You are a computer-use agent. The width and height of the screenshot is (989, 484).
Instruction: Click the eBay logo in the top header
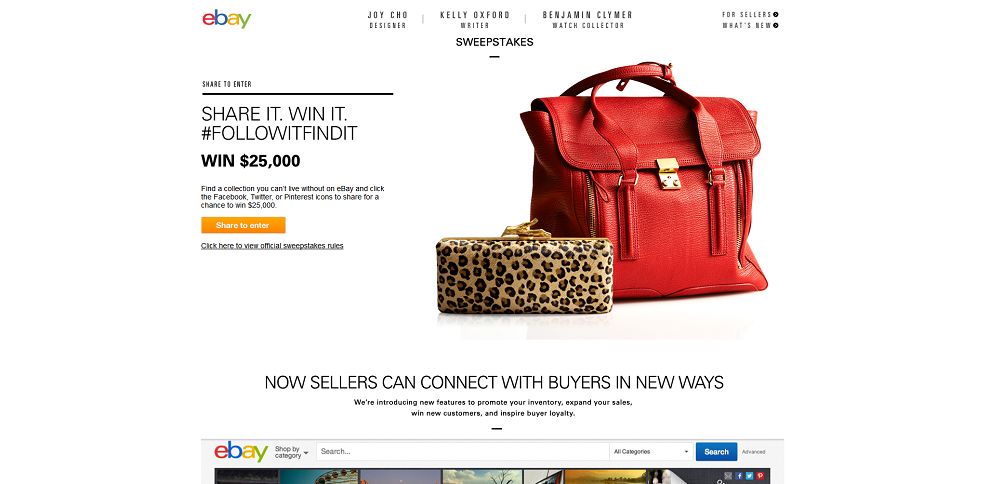226,18
